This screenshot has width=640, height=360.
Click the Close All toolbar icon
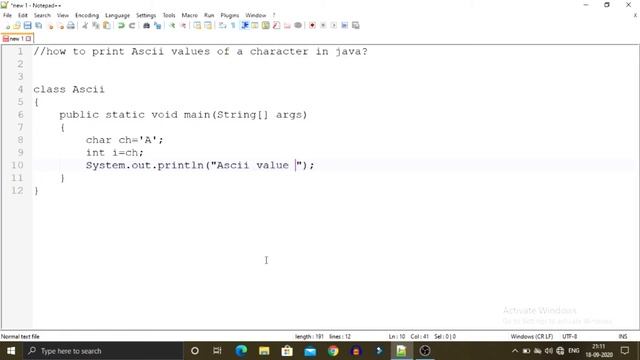60,26
